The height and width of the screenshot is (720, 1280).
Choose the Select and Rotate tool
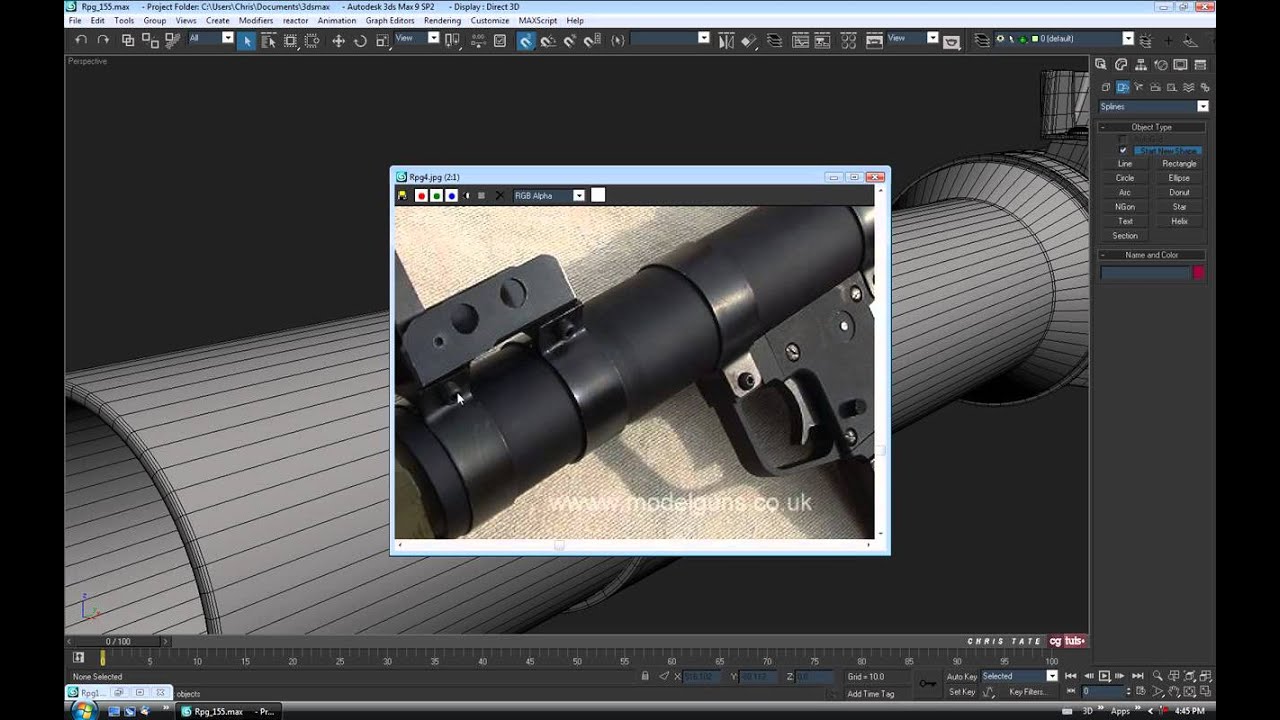[x=360, y=40]
